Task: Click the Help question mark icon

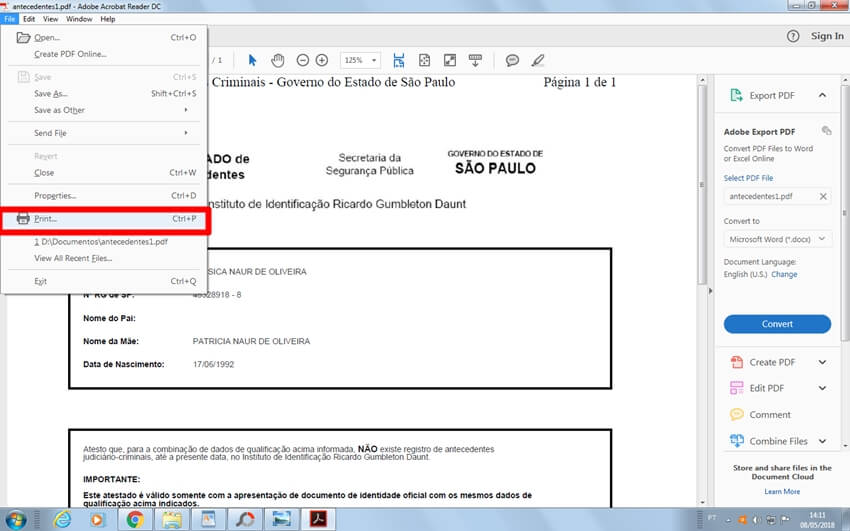Action: (x=793, y=36)
